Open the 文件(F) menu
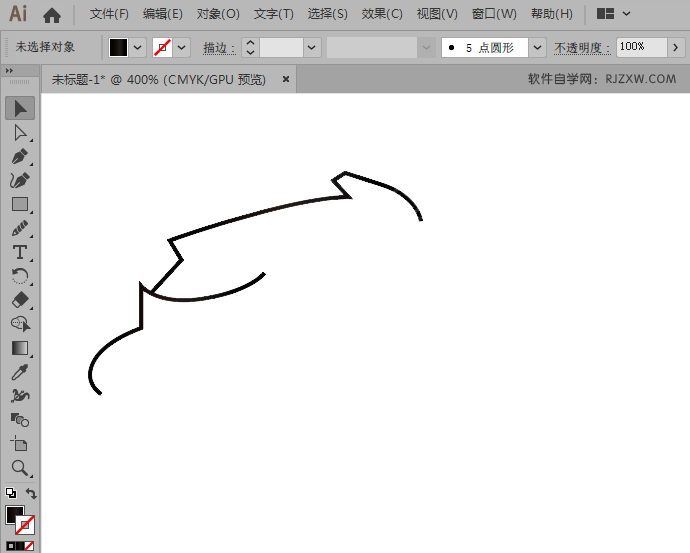 click(x=109, y=14)
